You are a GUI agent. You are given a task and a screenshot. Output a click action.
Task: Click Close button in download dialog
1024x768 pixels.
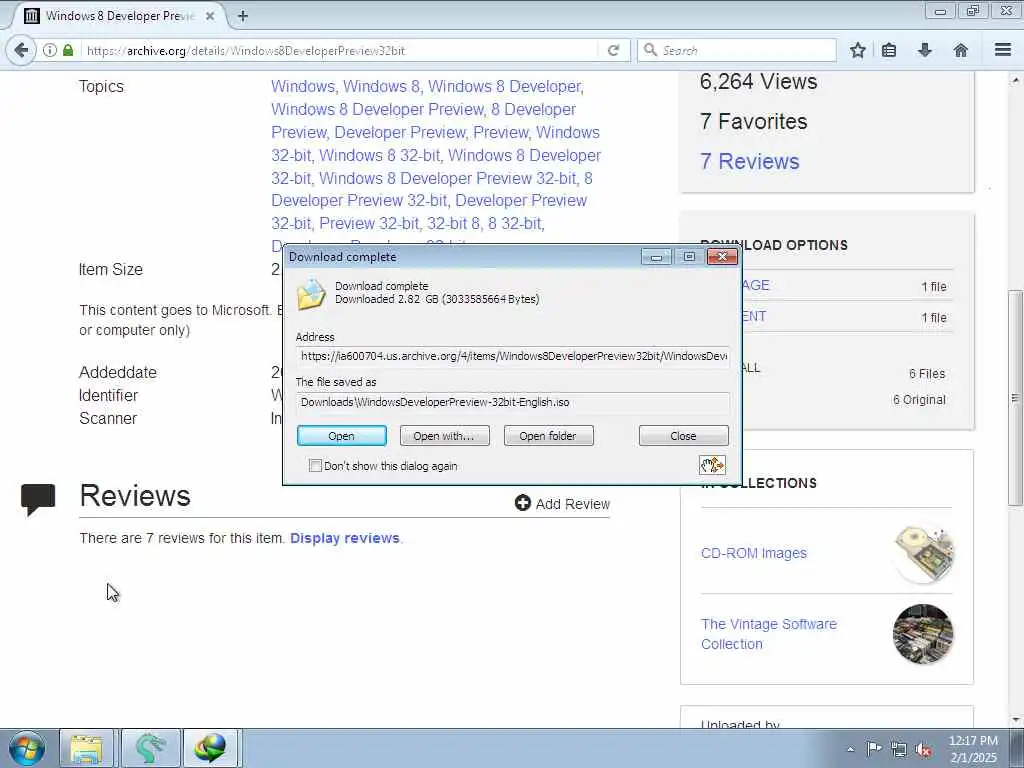pos(683,436)
